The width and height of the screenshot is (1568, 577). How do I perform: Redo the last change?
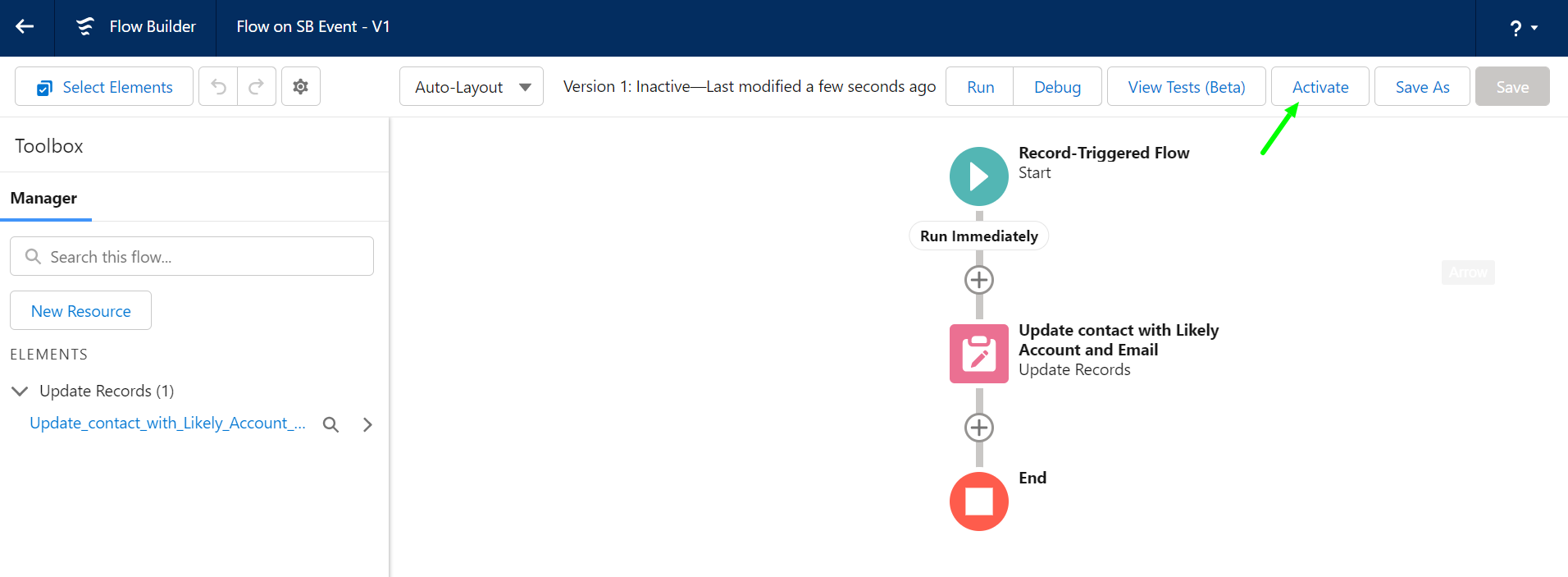(x=257, y=86)
